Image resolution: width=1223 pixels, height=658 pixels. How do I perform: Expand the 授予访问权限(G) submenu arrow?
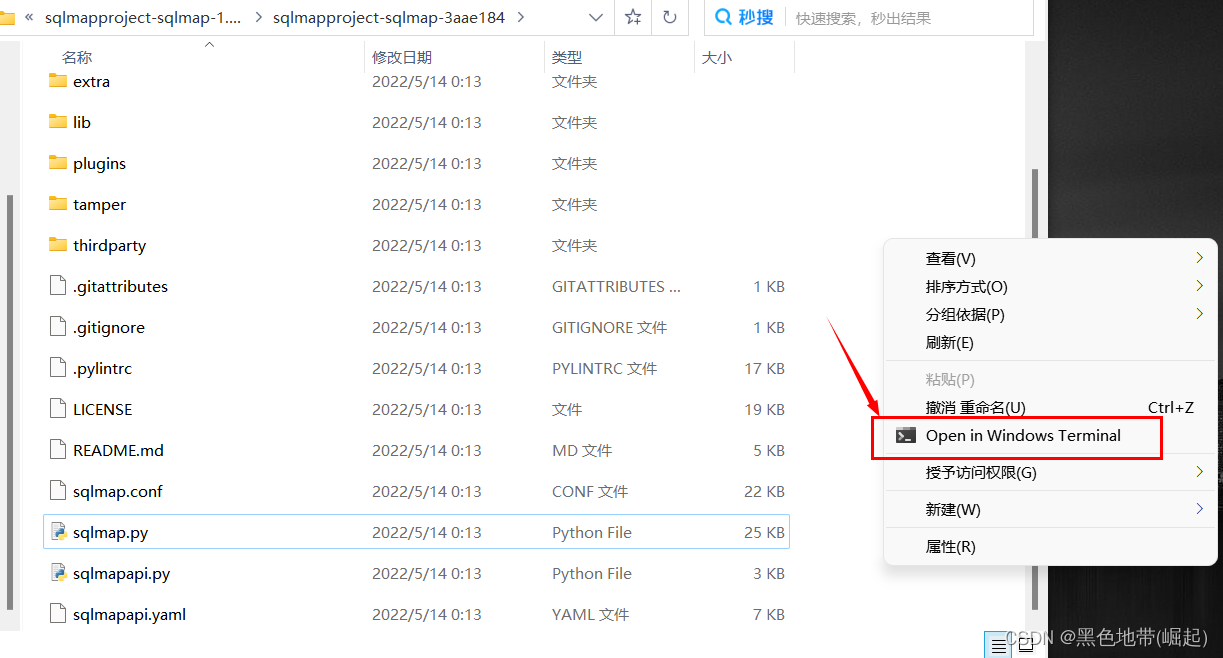[x=1199, y=472]
